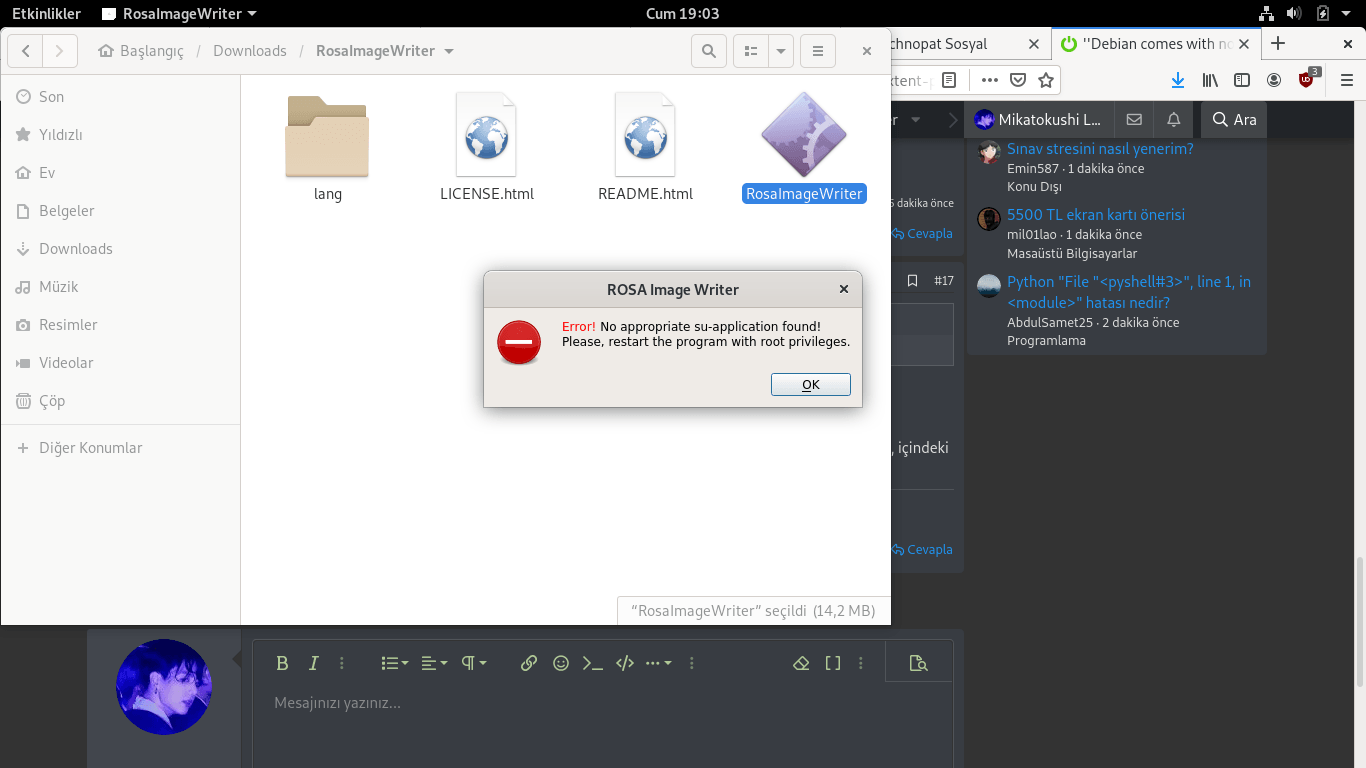Open the alignment dropdown in the editor
This screenshot has width=1366, height=768.
434,663
